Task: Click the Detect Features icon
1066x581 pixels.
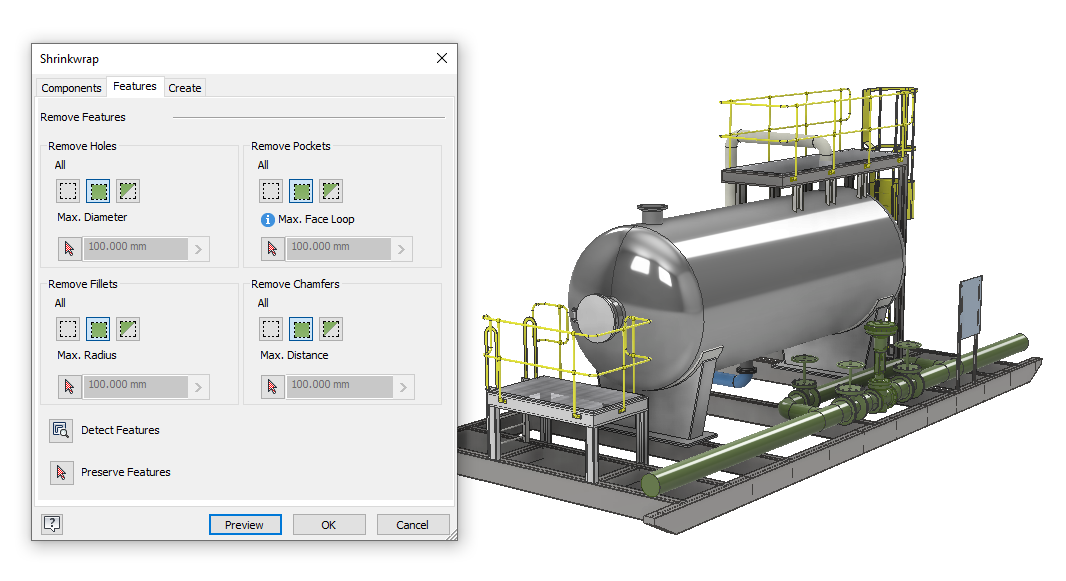Action: (x=60, y=430)
